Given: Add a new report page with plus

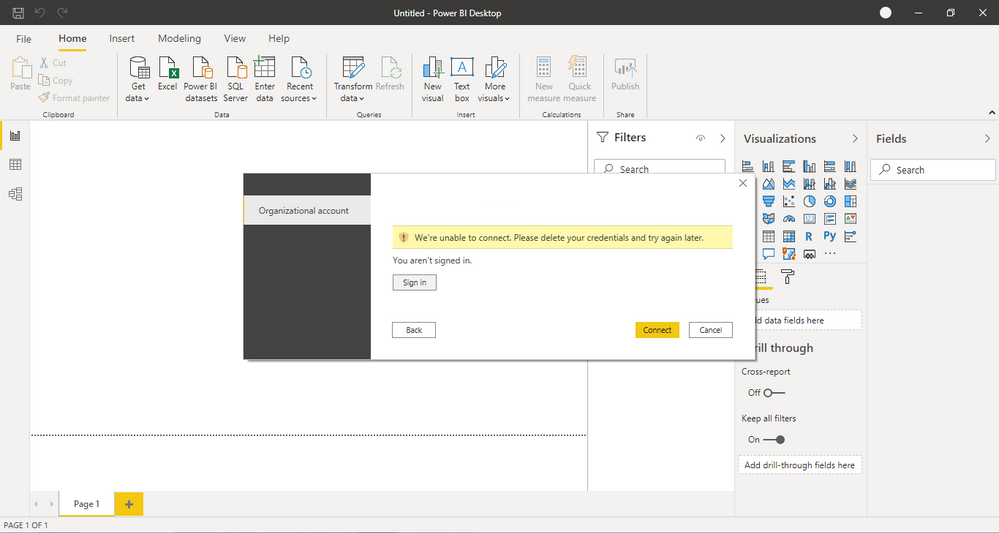Looking at the screenshot, I should tap(129, 504).
